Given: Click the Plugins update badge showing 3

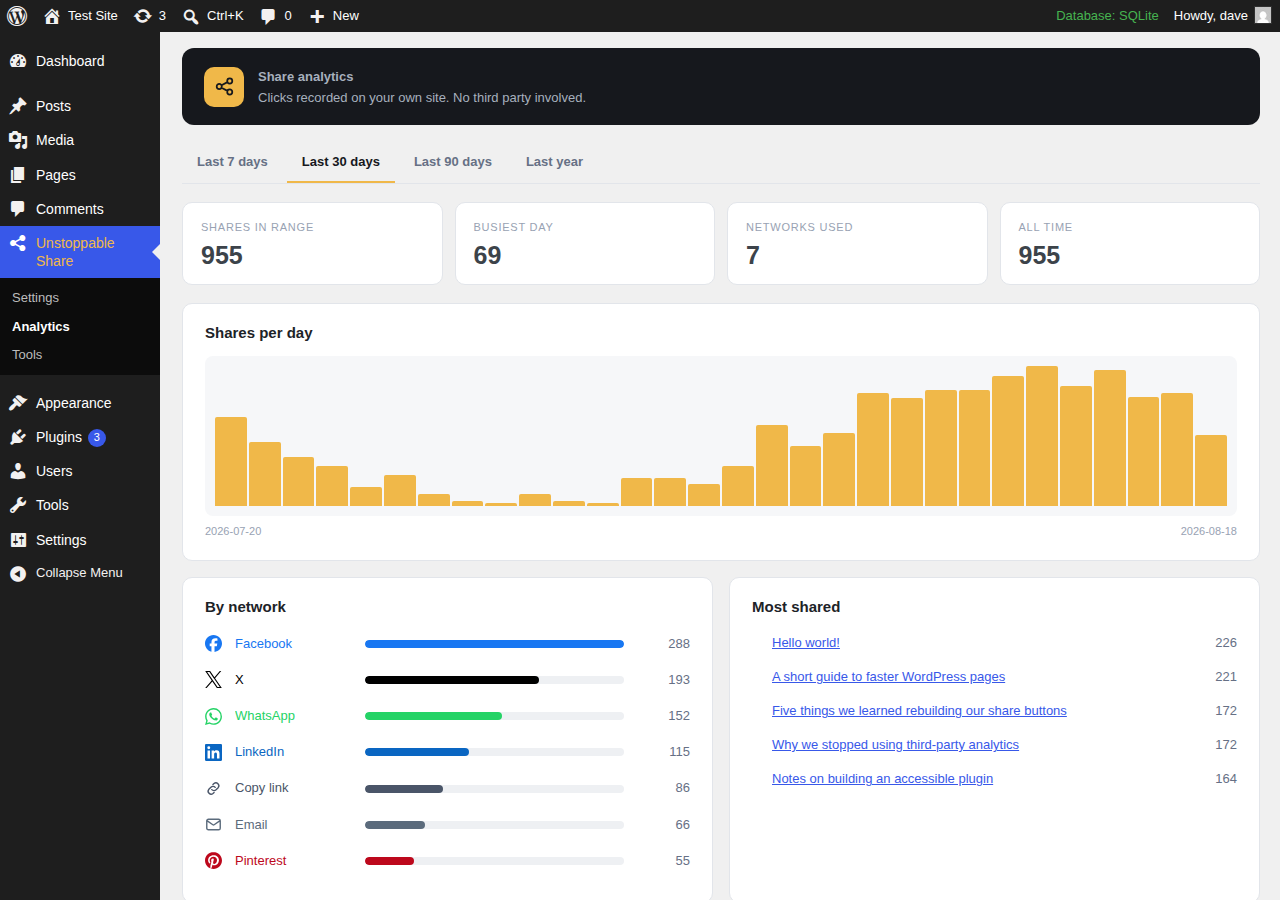Looking at the screenshot, I should click(x=97, y=437).
